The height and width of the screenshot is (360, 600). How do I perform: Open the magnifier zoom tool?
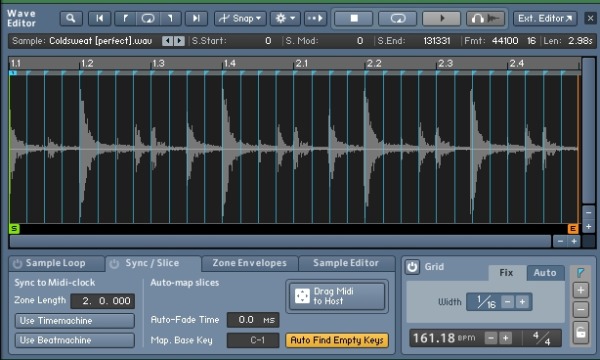[71, 18]
